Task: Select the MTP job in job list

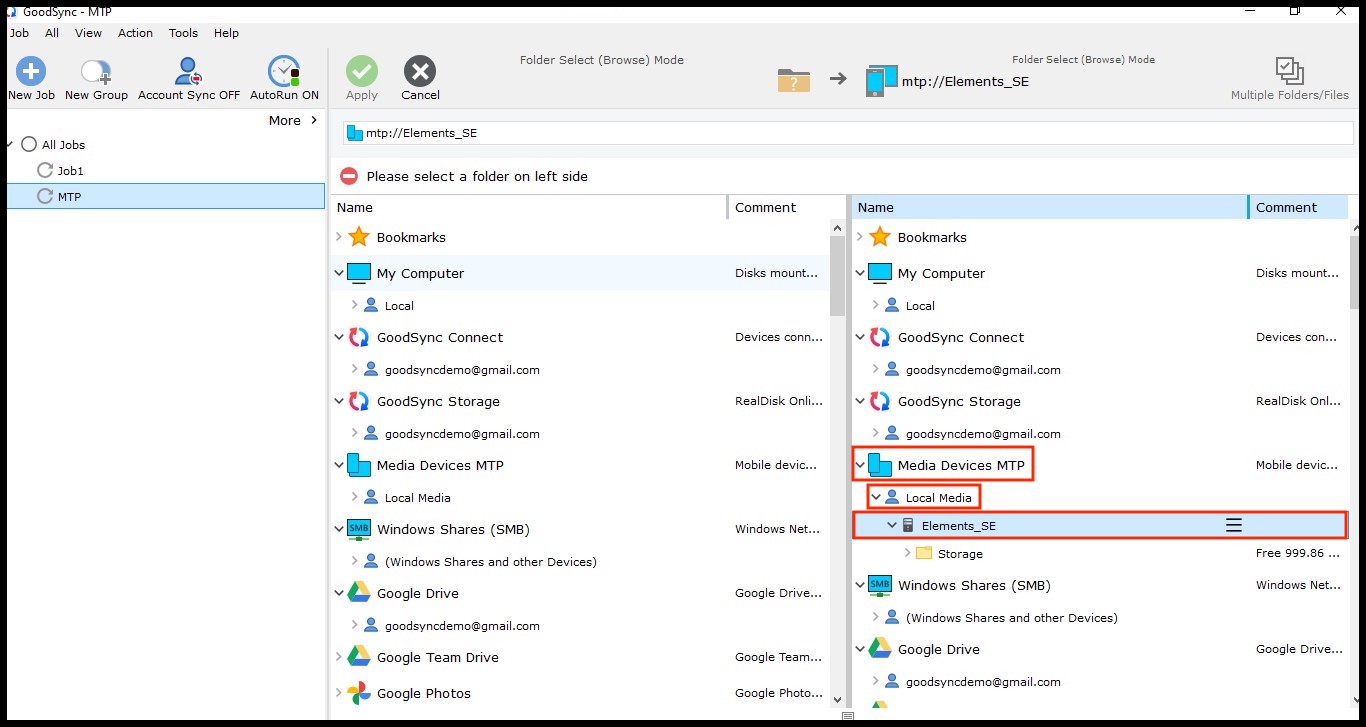Action: click(x=69, y=197)
